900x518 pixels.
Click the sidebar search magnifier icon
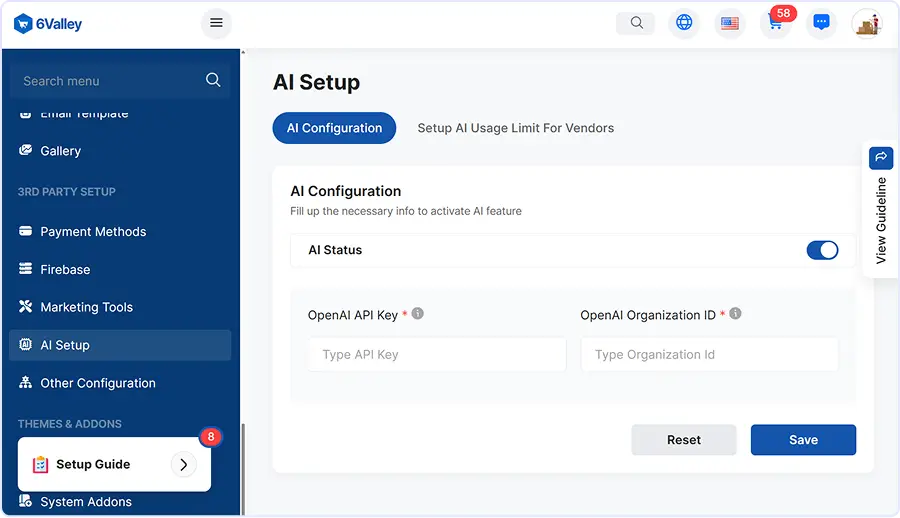(x=213, y=80)
